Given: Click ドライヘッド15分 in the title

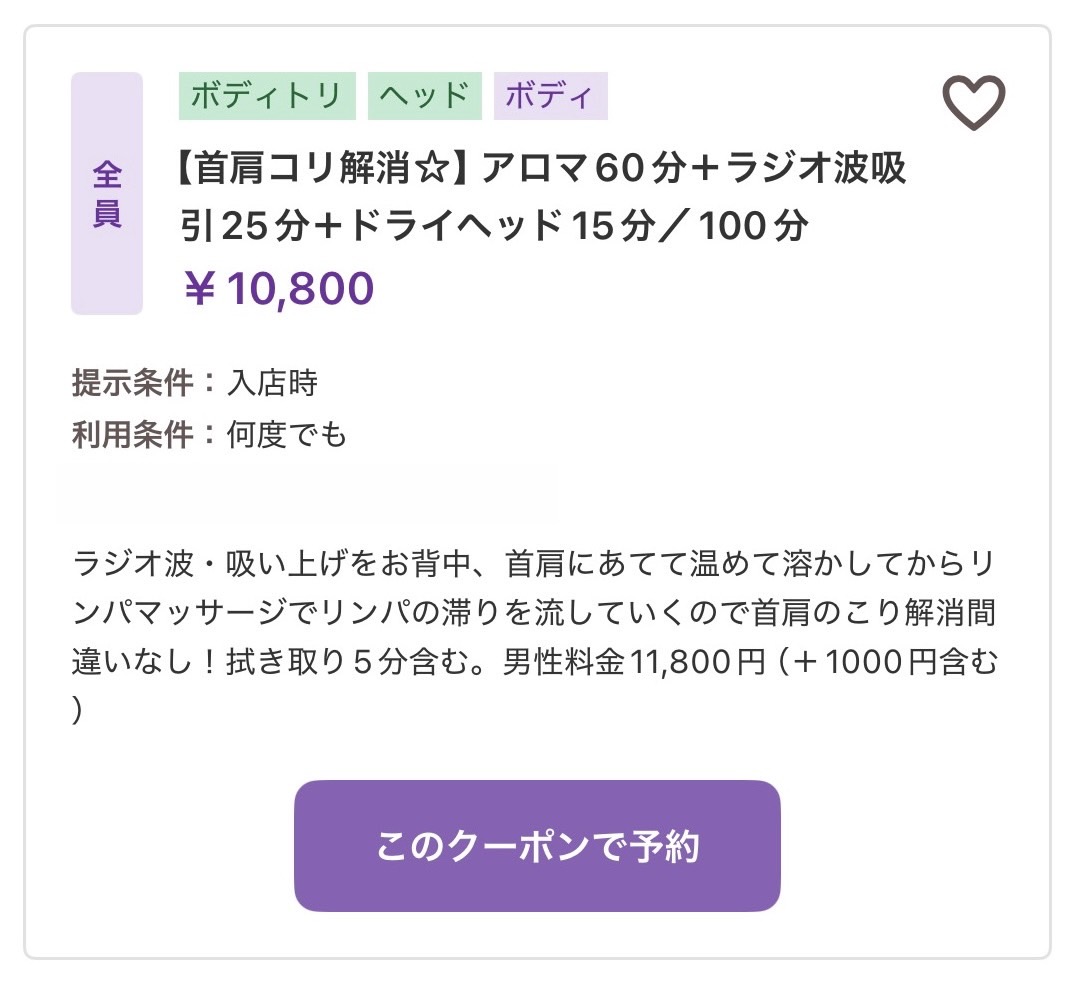Looking at the screenshot, I should tap(502, 226).
